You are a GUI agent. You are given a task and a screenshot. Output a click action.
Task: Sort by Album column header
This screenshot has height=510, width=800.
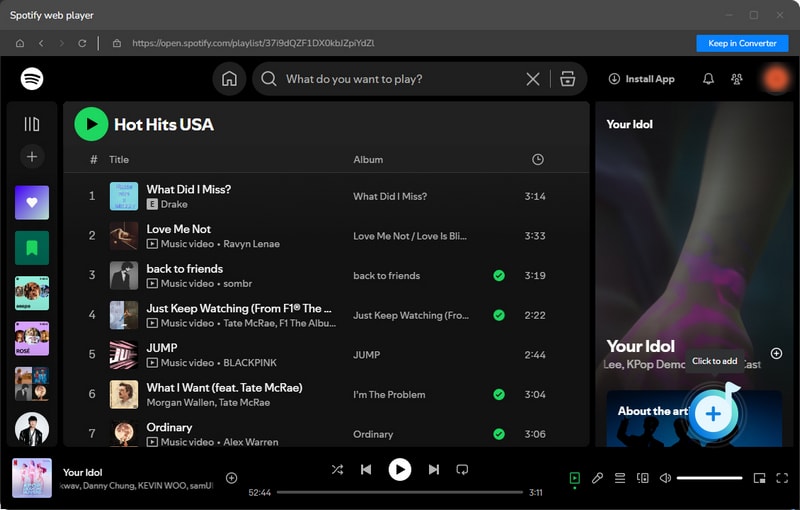(368, 160)
